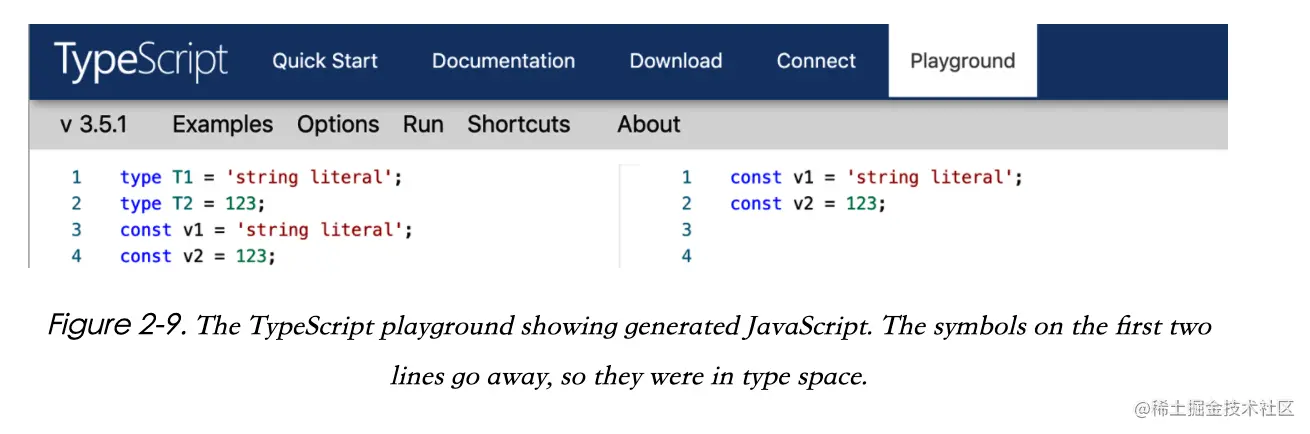Click 'const v1' line in left editor
1310x434 pixels.
coord(266,230)
